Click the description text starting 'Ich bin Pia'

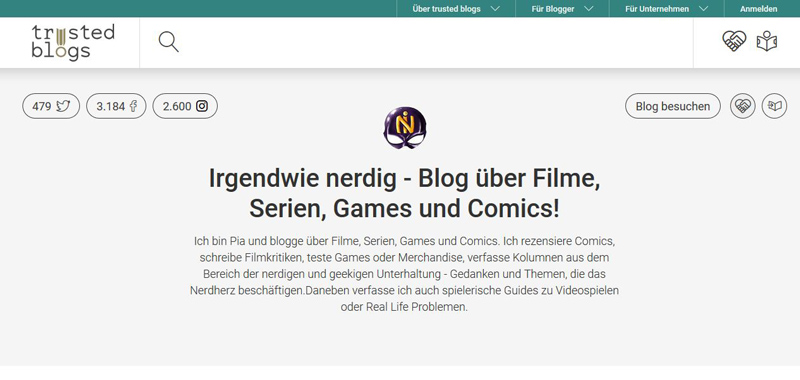(405, 274)
